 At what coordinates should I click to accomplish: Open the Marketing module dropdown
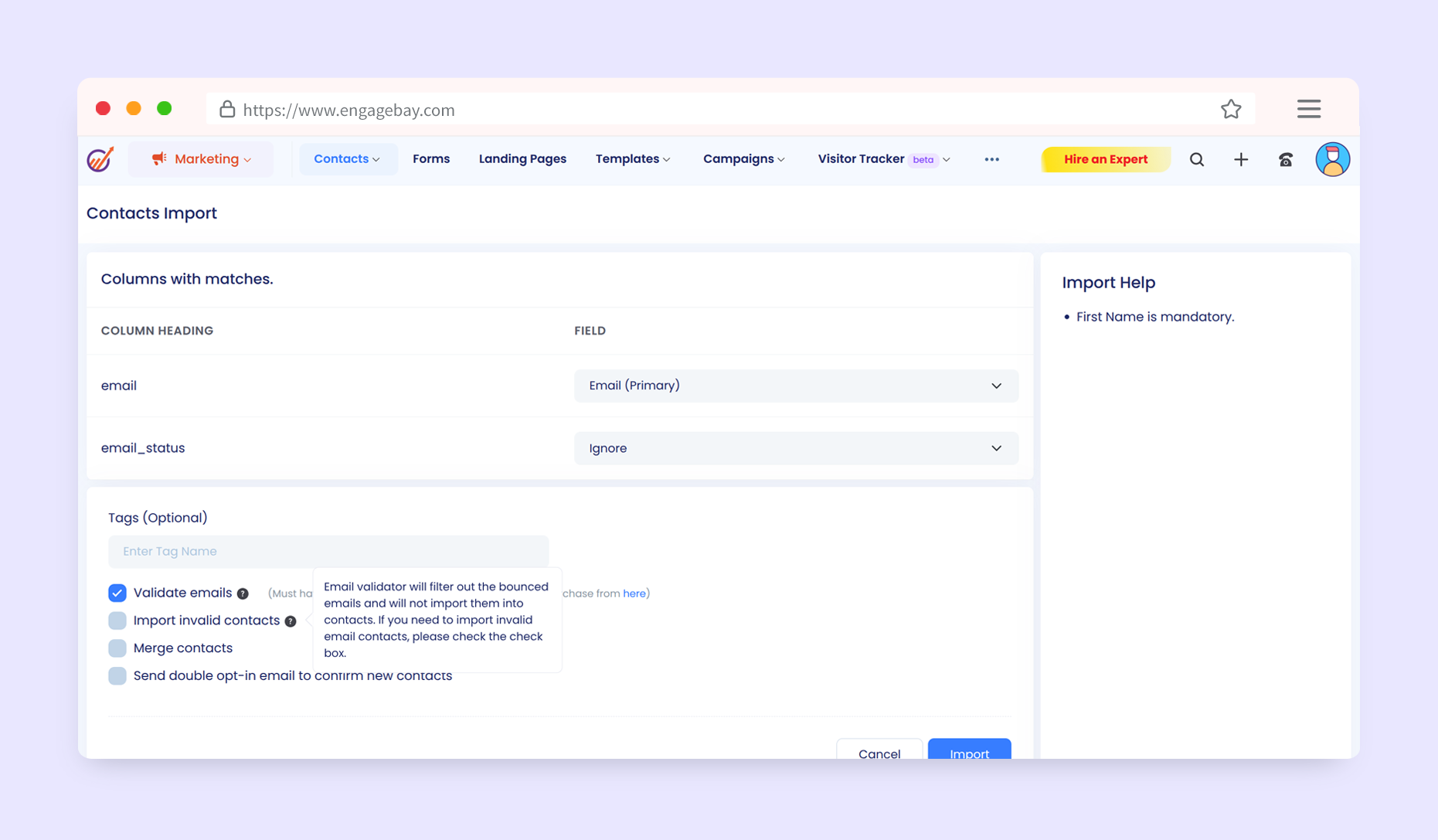point(202,159)
